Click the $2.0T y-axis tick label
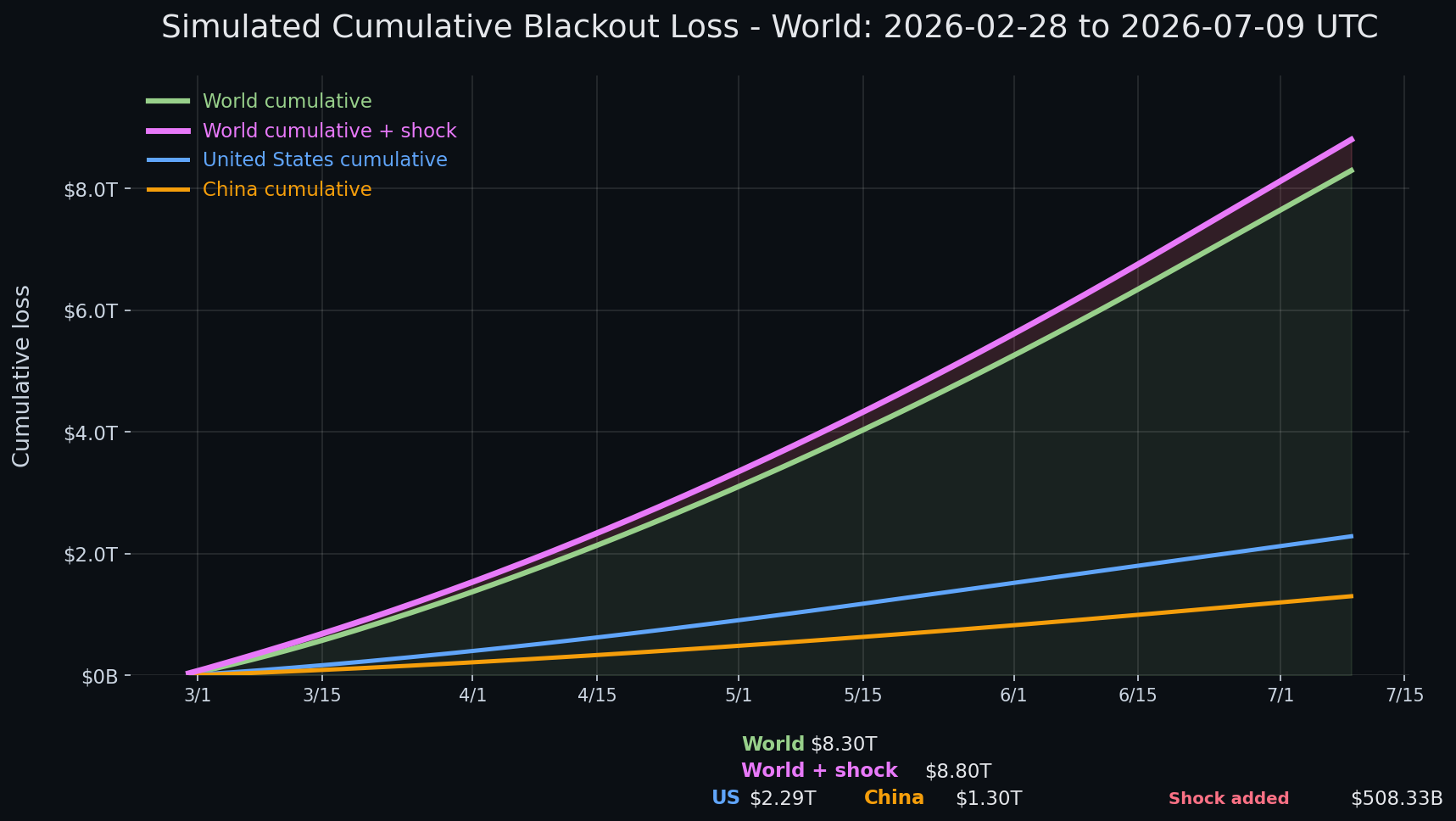 coord(90,555)
